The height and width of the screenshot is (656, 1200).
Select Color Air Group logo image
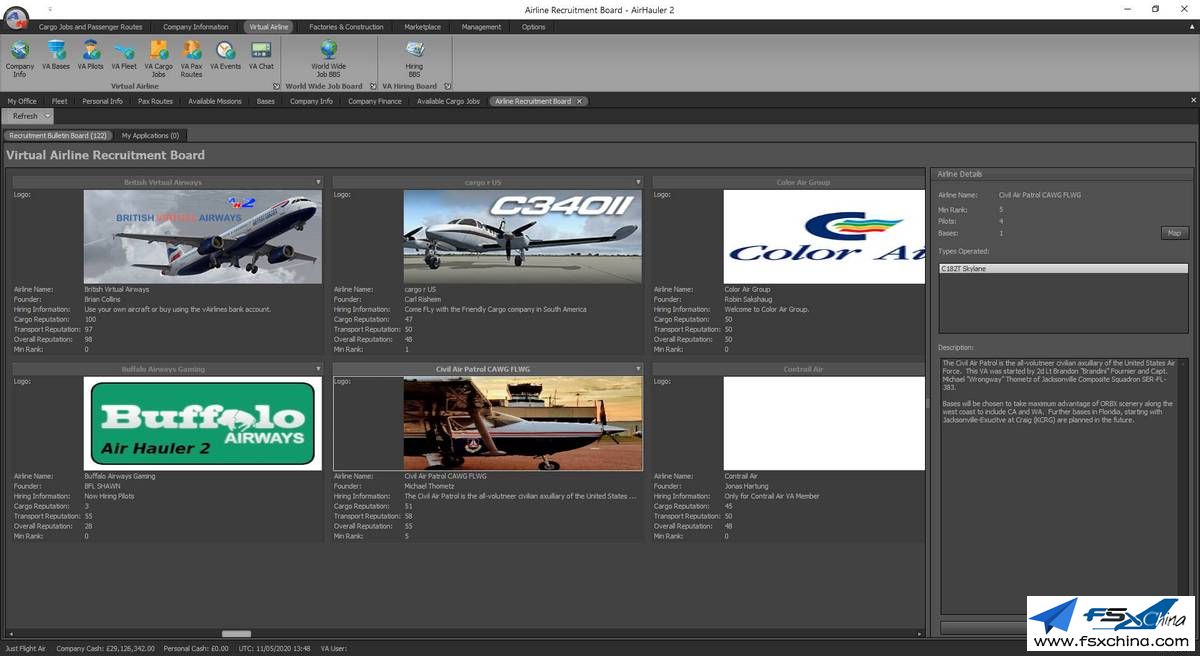(824, 236)
